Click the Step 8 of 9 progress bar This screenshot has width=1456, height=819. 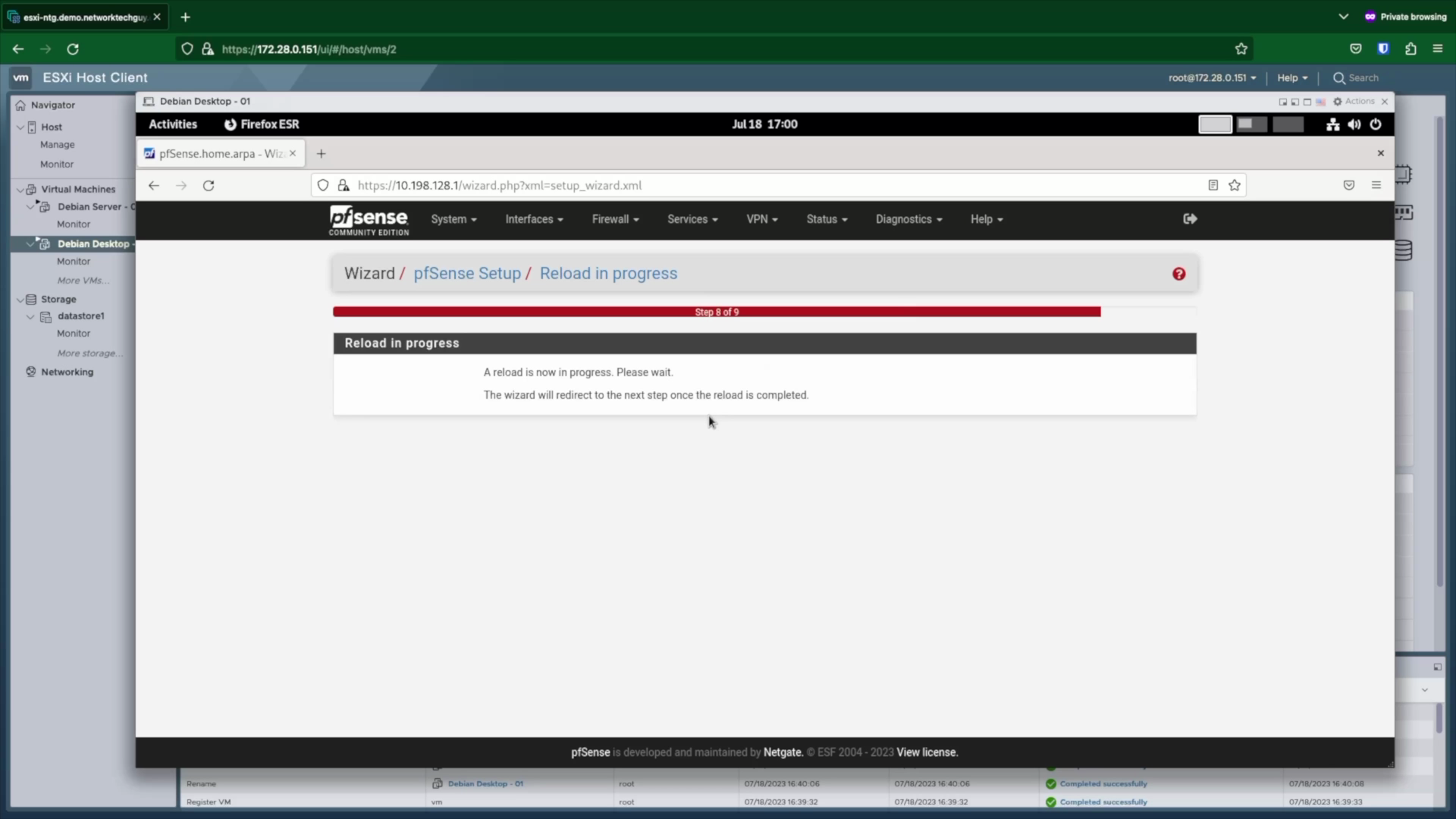717,312
